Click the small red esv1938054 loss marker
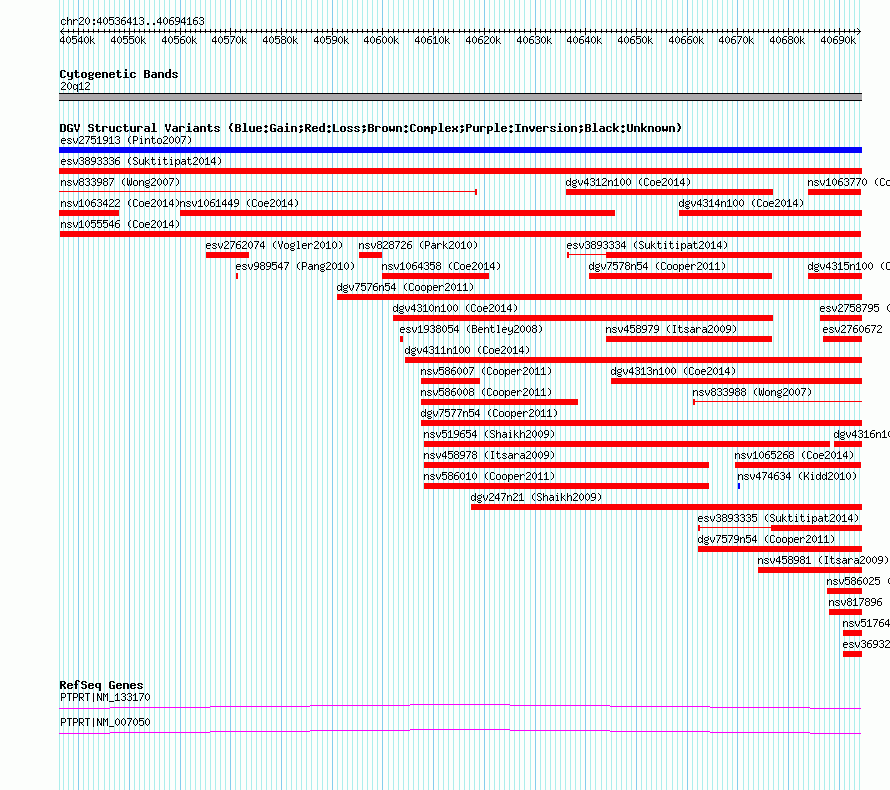890x790 pixels. [x=401, y=339]
